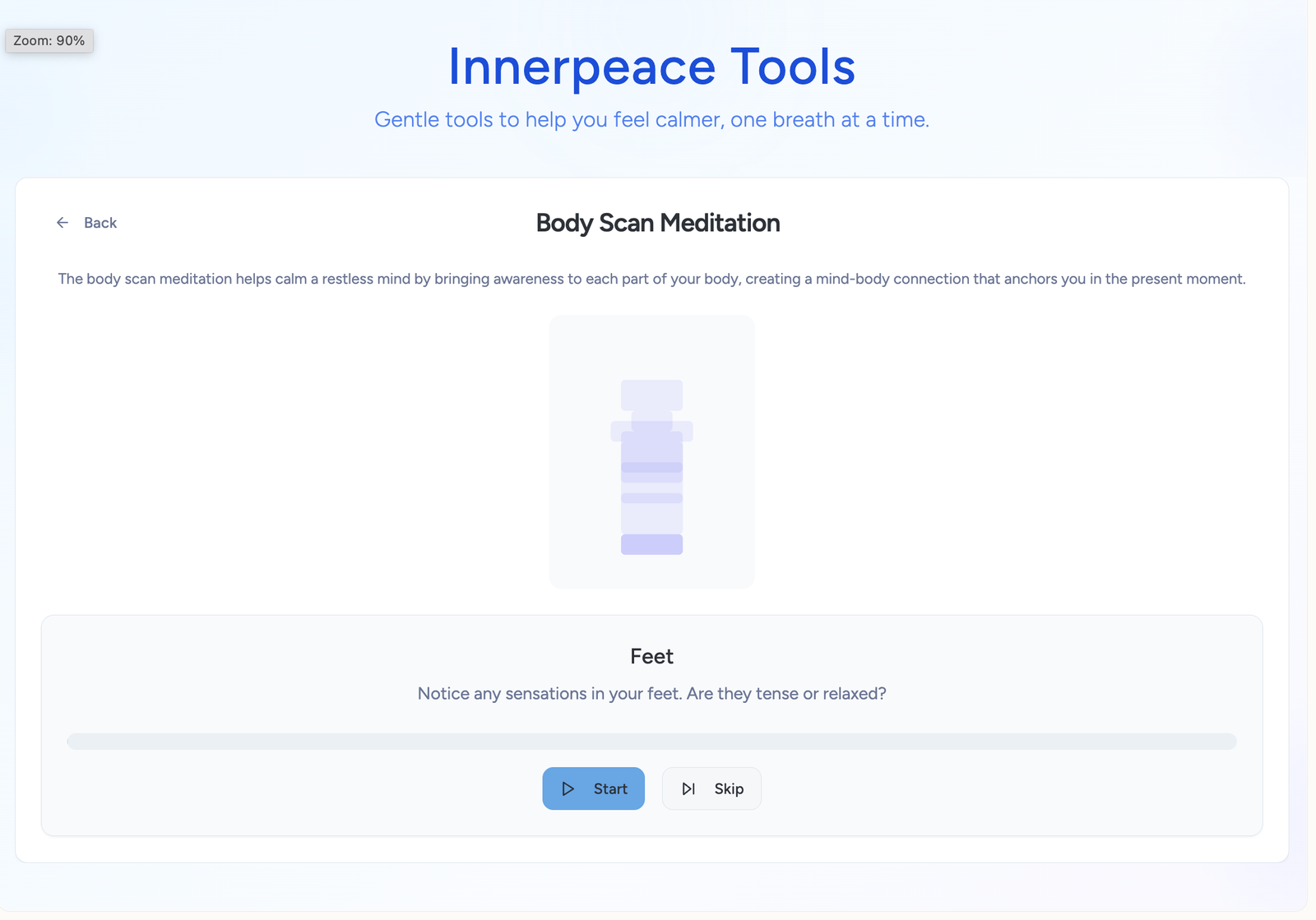
Task: Click the head block of the body figure
Action: pyautogui.click(x=651, y=395)
